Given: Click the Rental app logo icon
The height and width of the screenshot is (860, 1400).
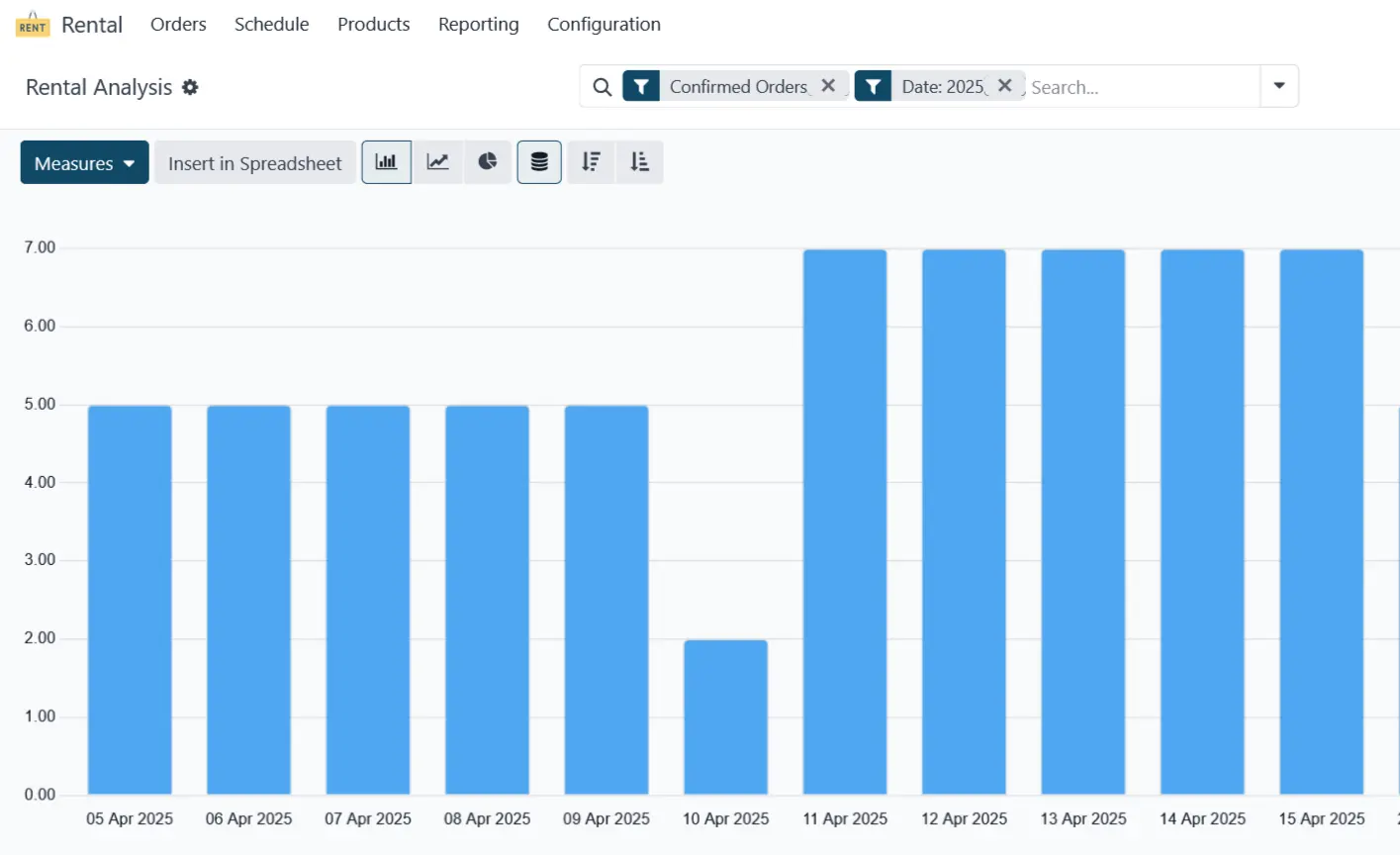Looking at the screenshot, I should [33, 25].
